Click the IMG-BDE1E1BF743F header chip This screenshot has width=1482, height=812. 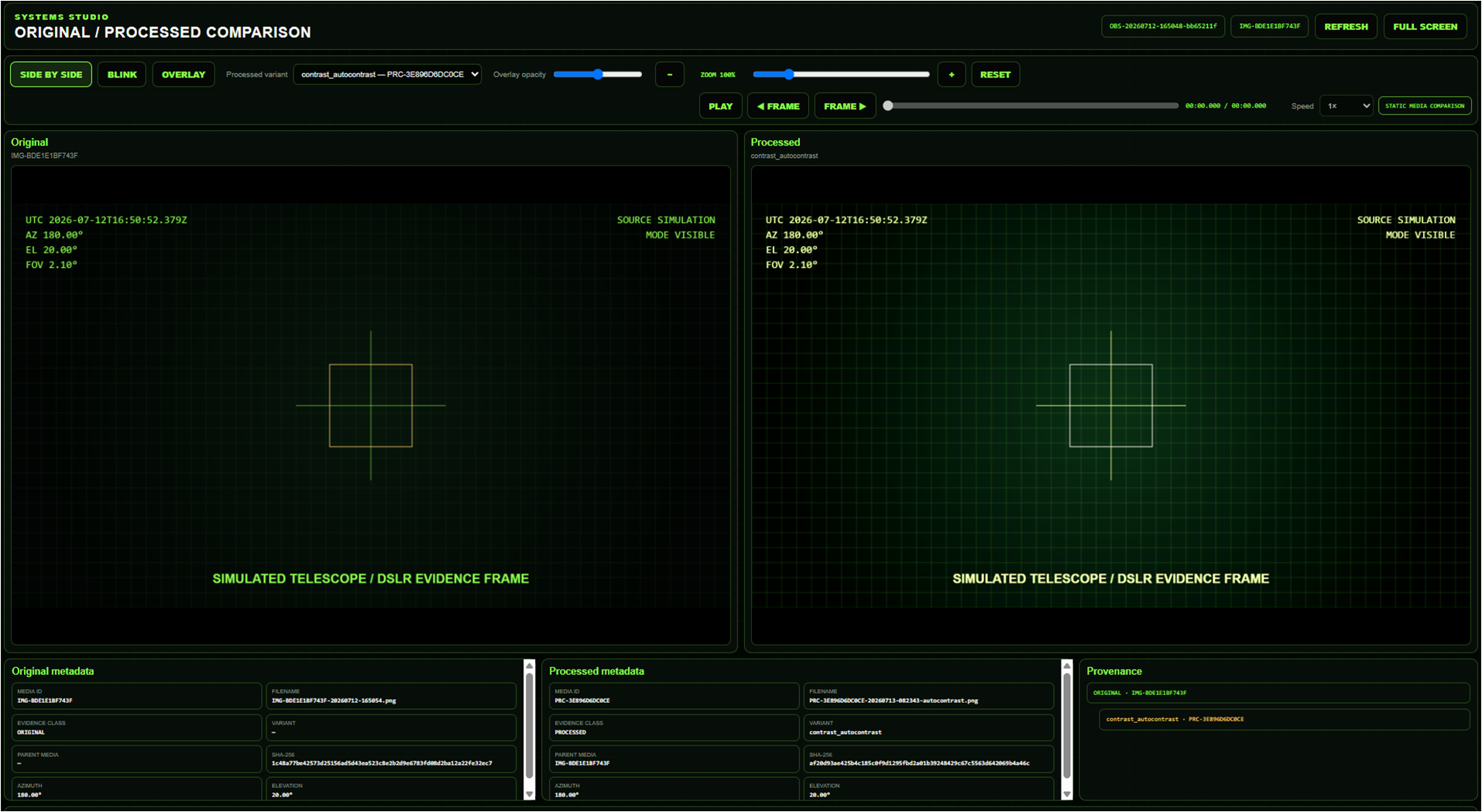coord(1269,26)
